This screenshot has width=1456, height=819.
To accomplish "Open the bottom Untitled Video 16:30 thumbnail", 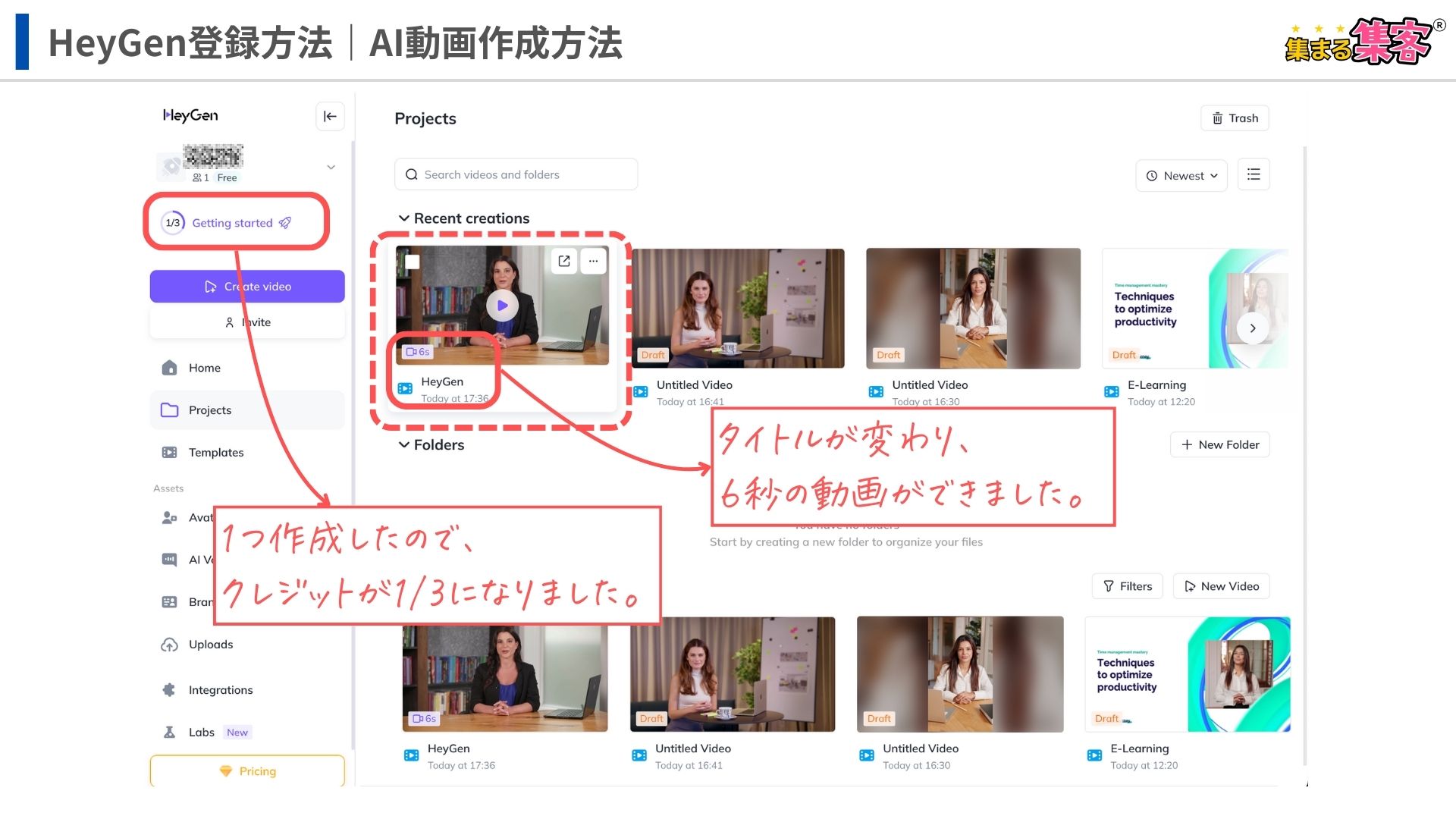I will pos(960,674).
